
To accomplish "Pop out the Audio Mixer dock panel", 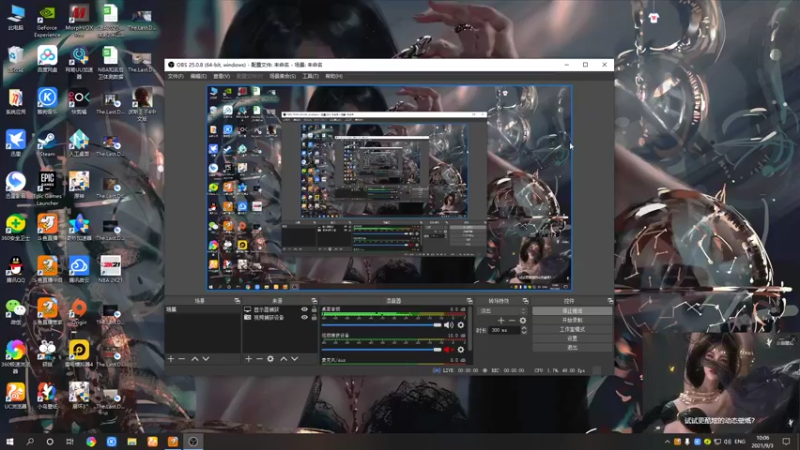I will [469, 301].
